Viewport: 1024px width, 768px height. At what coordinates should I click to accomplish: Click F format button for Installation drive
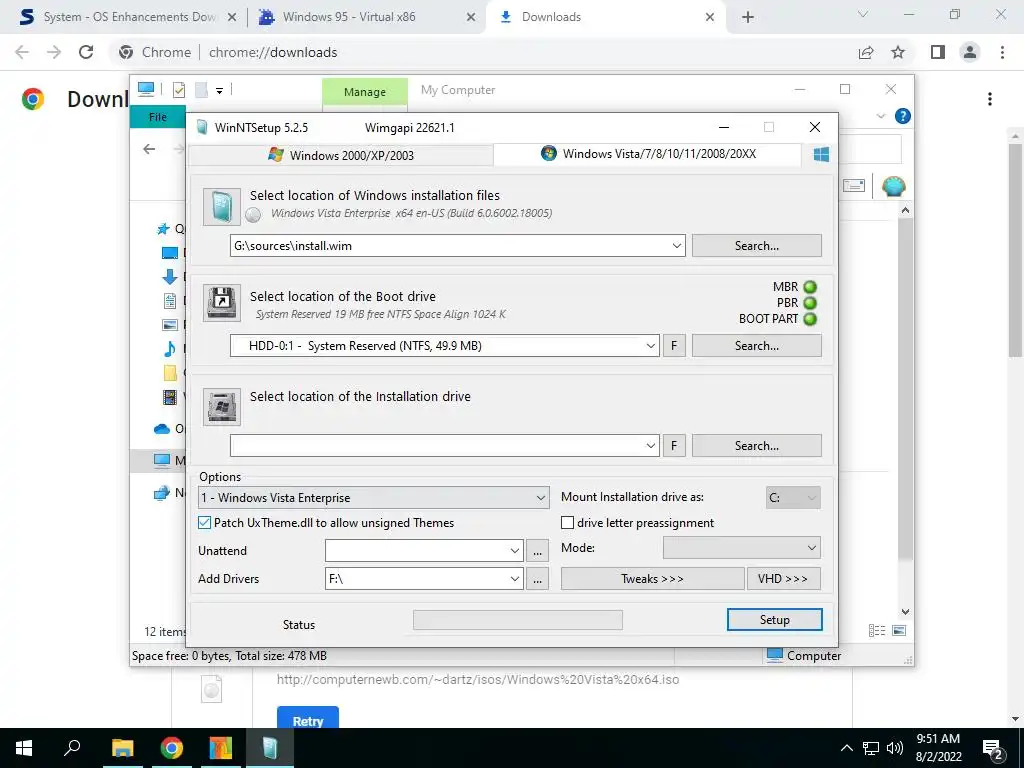click(x=674, y=445)
